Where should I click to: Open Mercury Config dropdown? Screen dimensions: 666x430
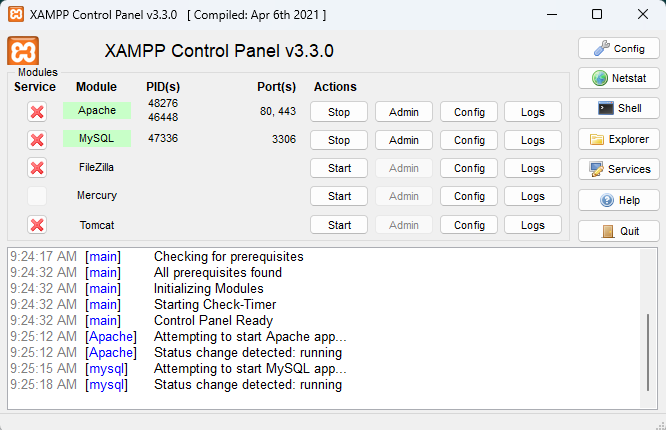click(469, 196)
